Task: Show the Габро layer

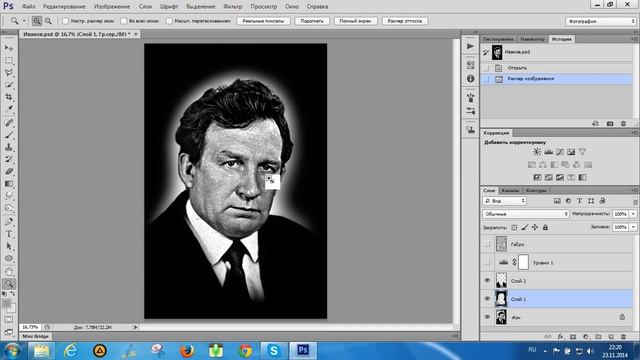Action: click(487, 244)
